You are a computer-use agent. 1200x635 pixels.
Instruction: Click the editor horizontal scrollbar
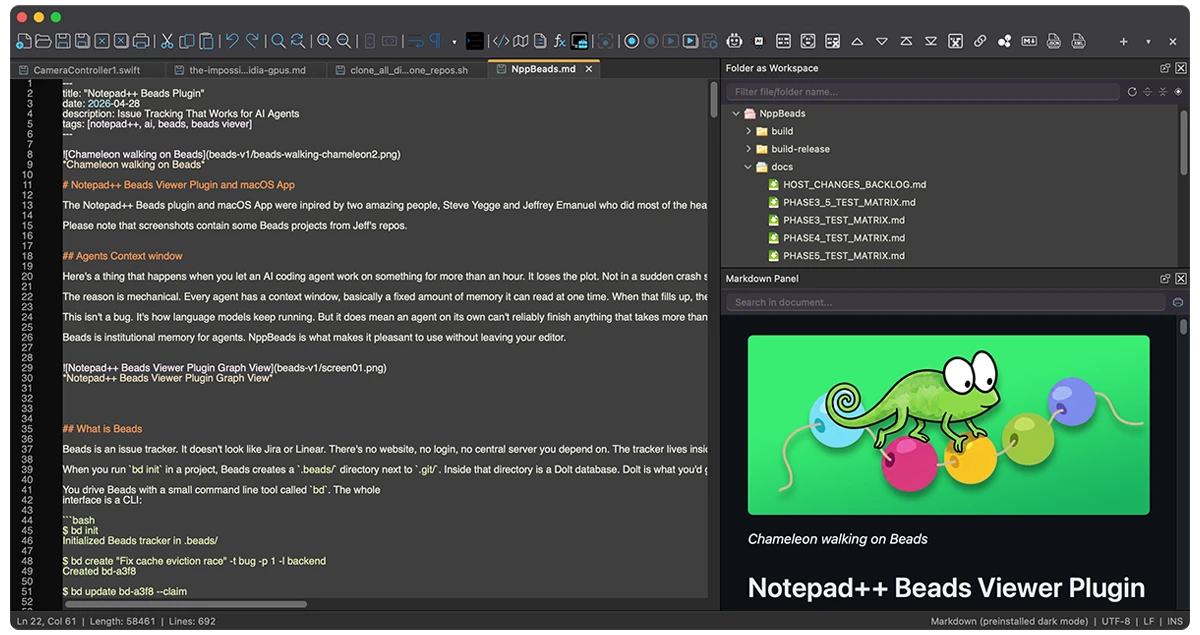186,603
